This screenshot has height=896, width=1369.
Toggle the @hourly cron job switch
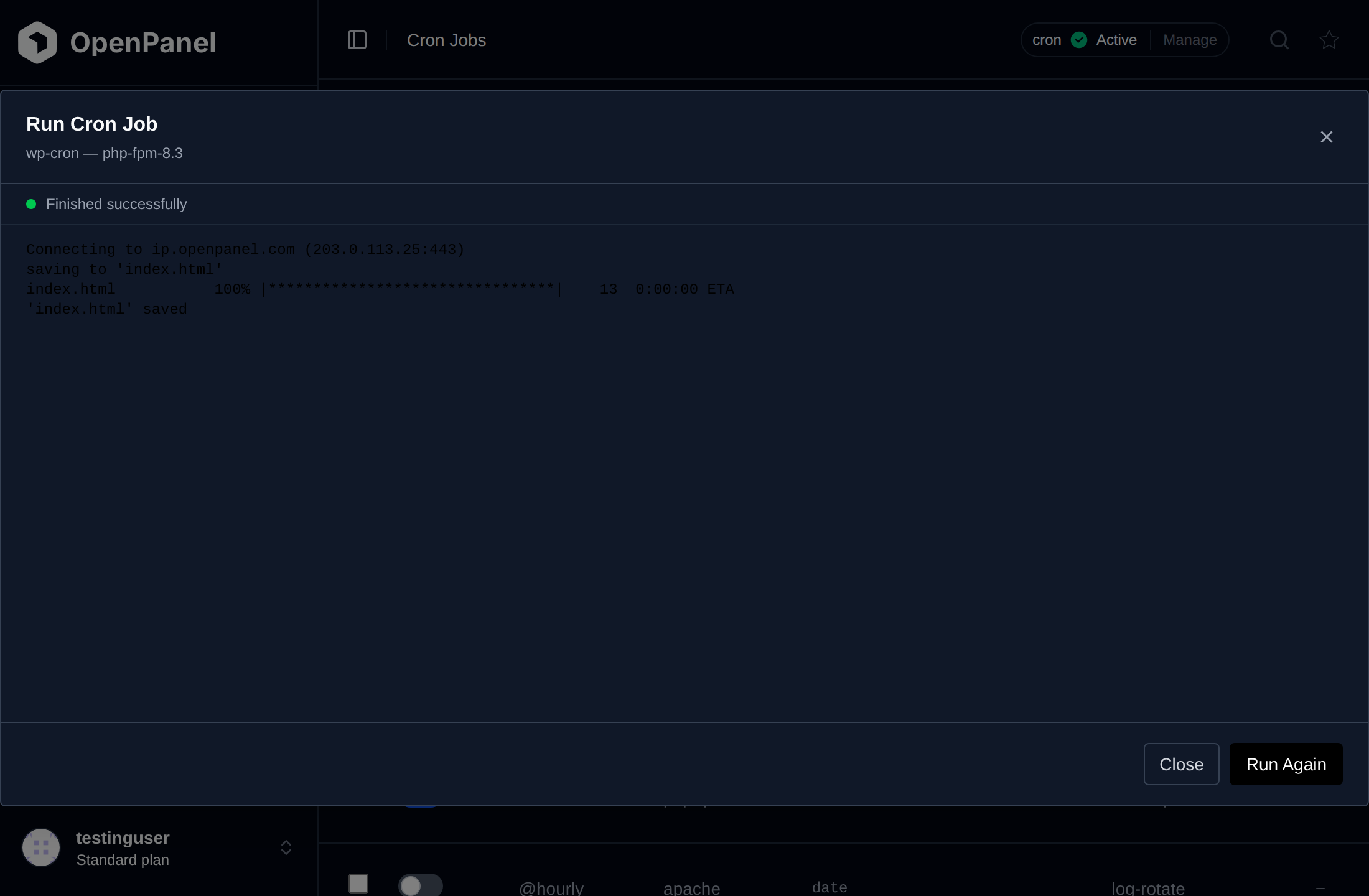pos(421,885)
